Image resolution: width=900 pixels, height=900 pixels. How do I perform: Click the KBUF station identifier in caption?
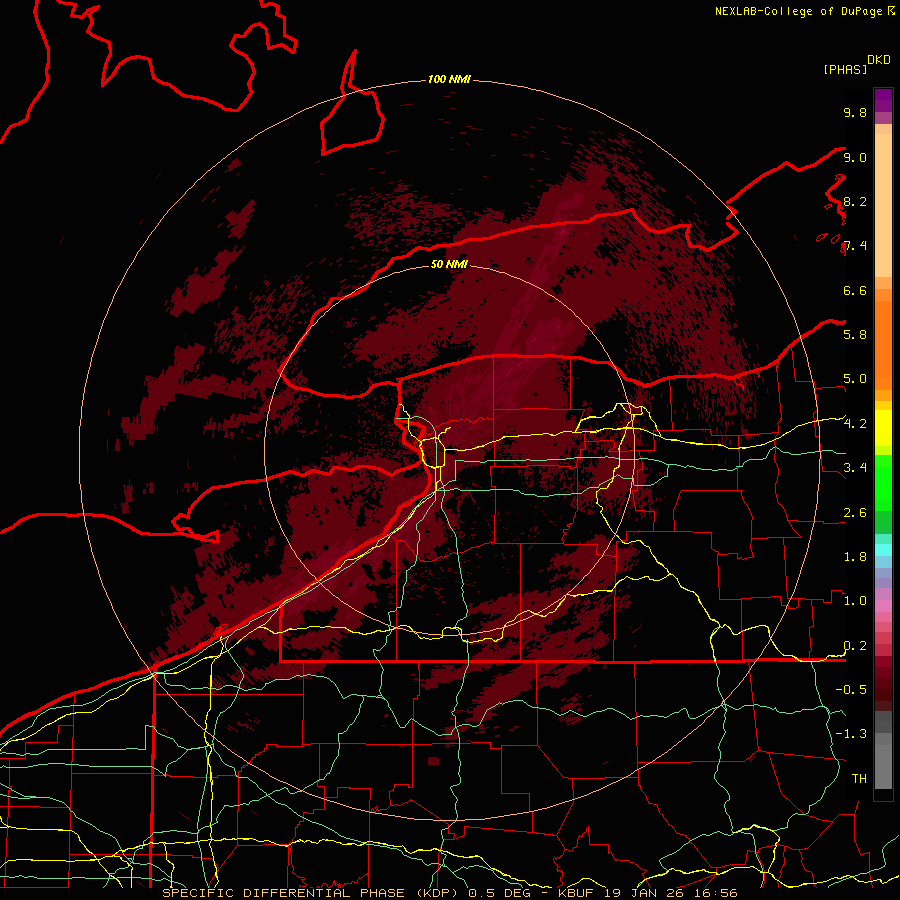pos(576,893)
